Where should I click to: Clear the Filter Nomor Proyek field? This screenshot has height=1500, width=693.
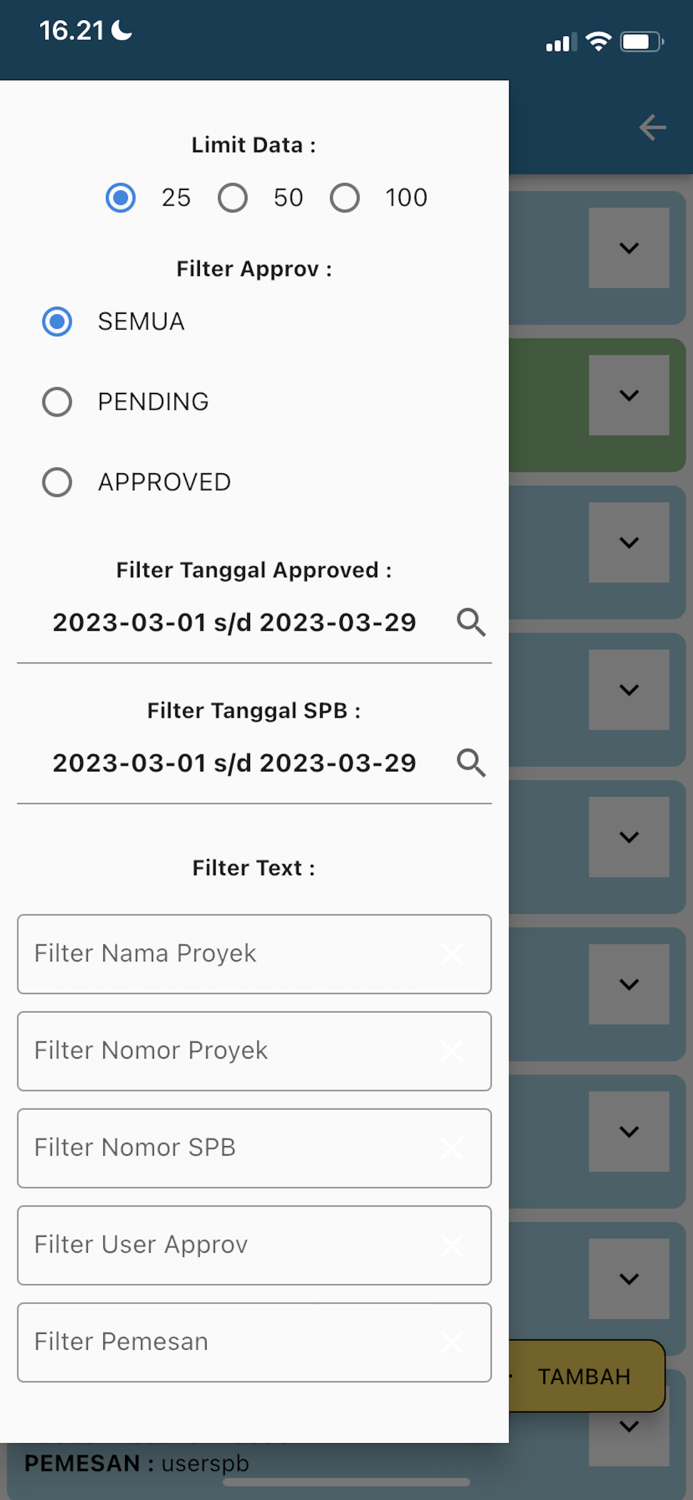tap(452, 1051)
